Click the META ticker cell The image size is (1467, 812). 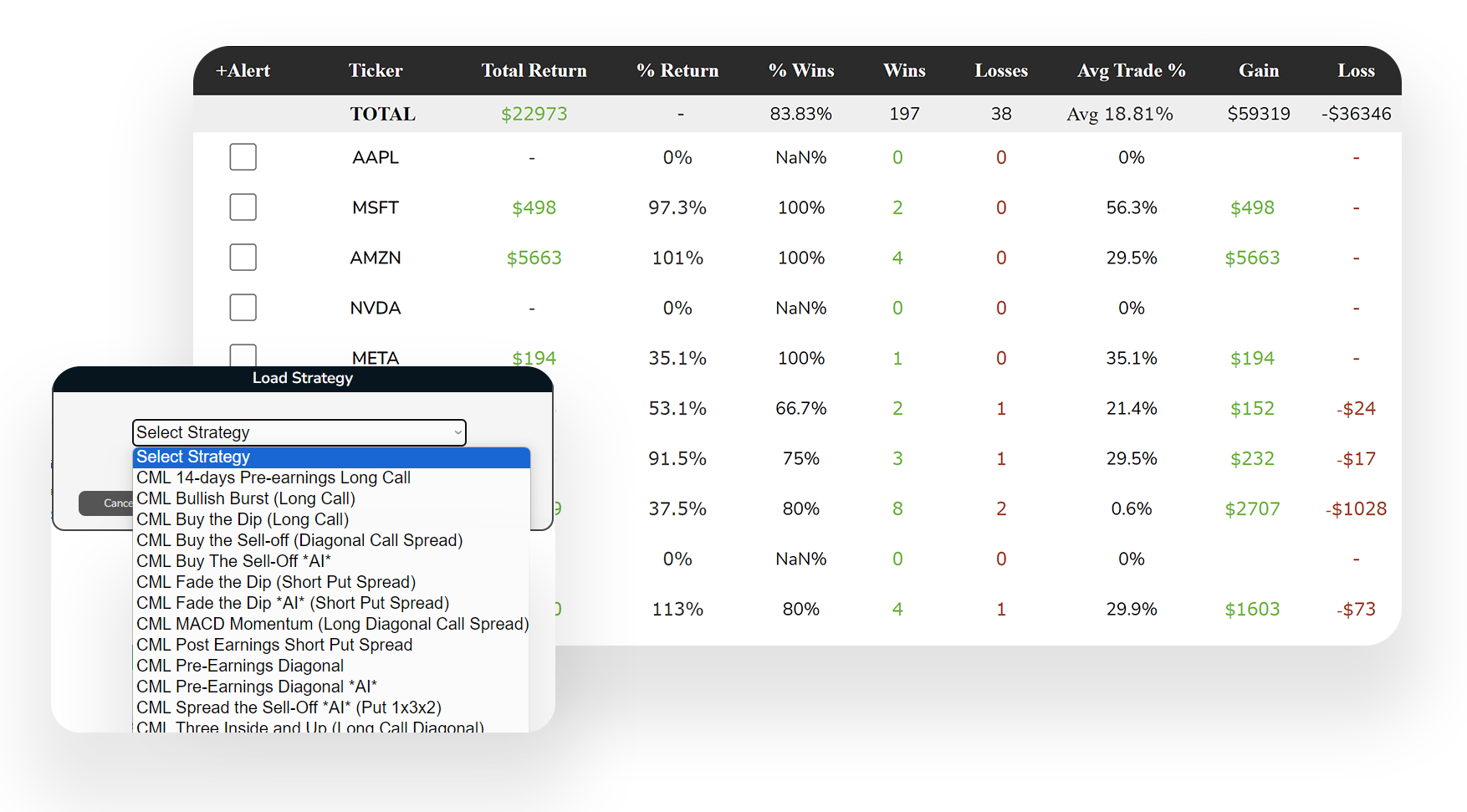click(x=376, y=358)
